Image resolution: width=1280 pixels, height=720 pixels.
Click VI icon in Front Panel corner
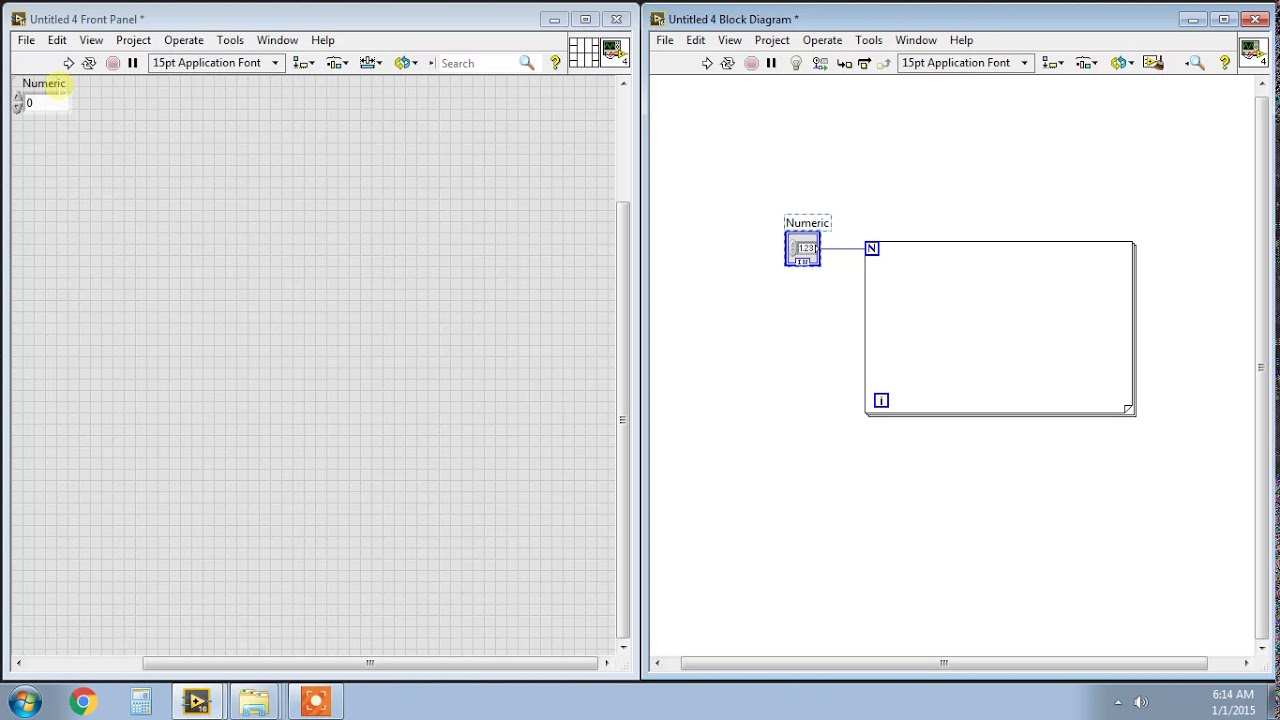tap(614, 53)
